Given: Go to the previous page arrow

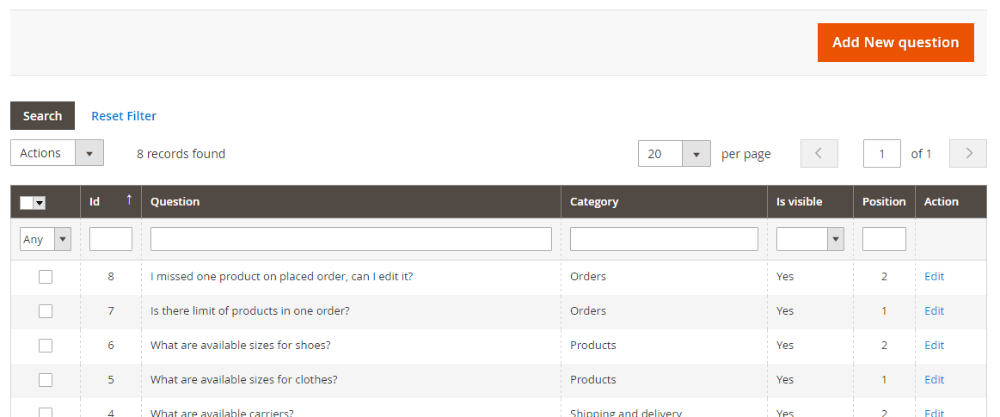Looking at the screenshot, I should point(819,154).
